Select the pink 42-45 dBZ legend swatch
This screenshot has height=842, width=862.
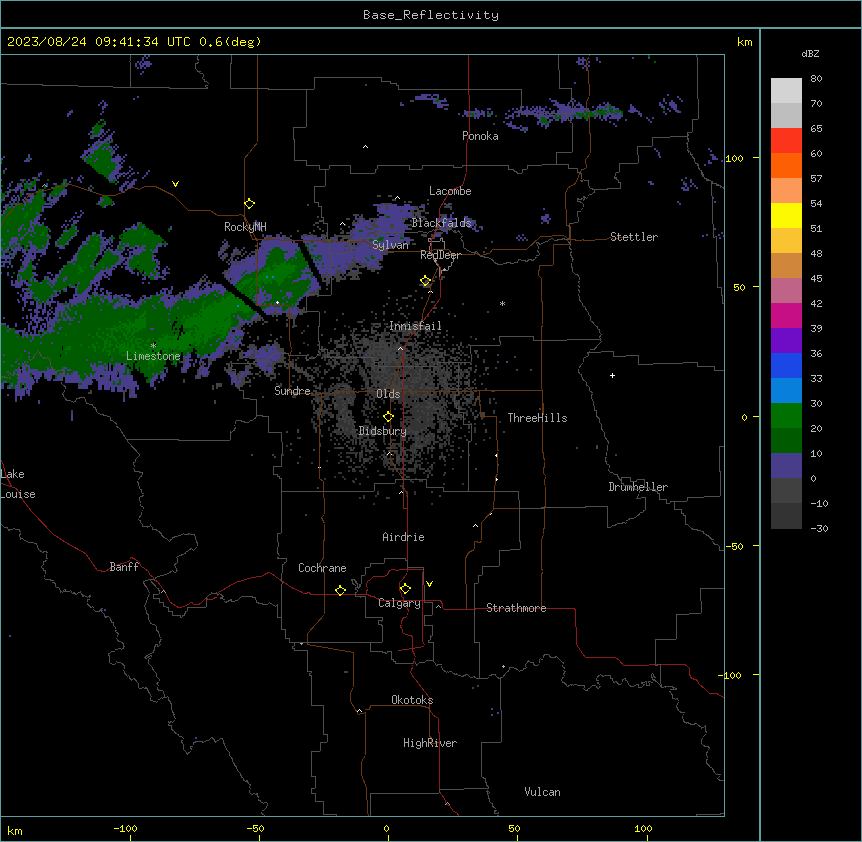click(786, 291)
